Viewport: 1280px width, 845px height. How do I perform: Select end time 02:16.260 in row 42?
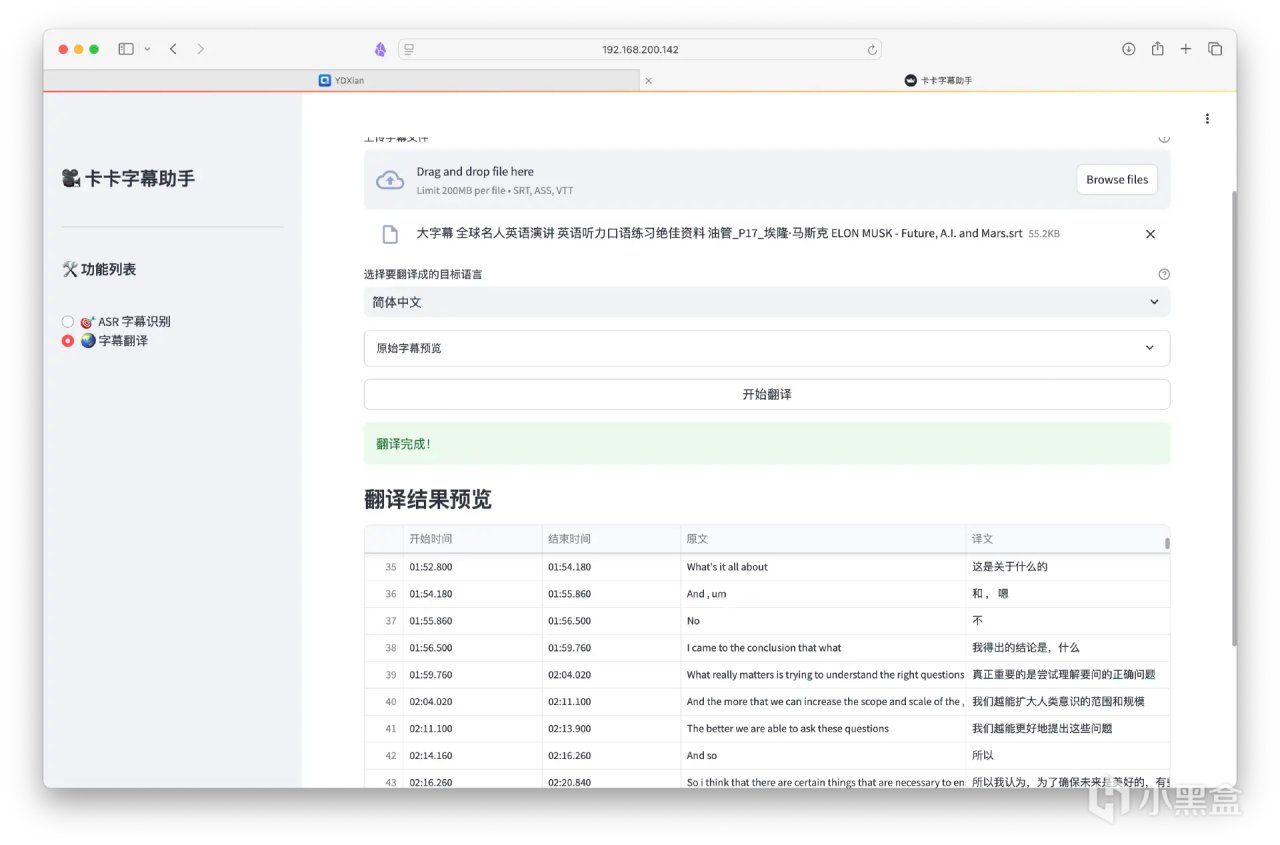pyautogui.click(x=611, y=756)
